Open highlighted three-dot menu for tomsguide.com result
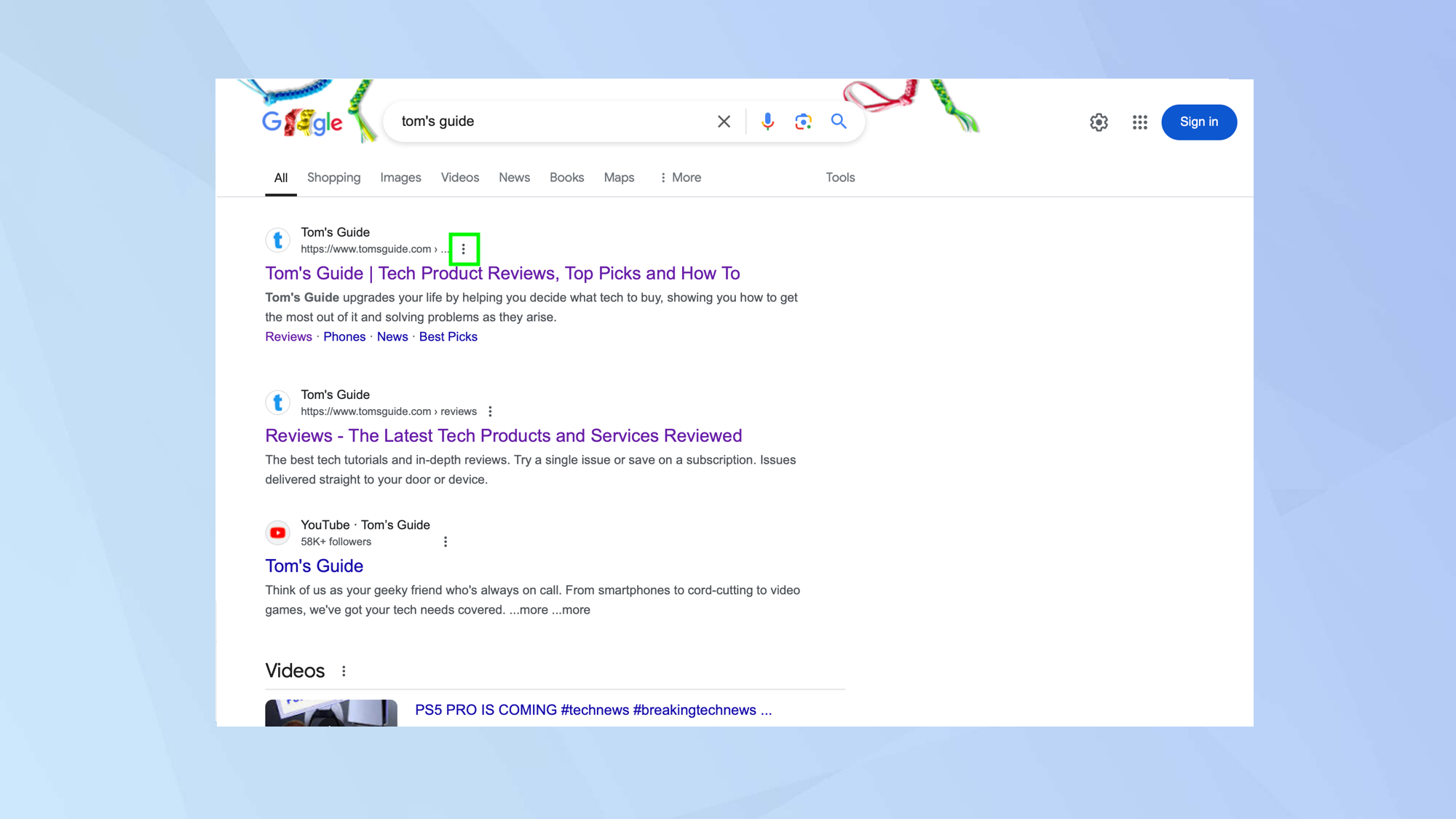 464,249
